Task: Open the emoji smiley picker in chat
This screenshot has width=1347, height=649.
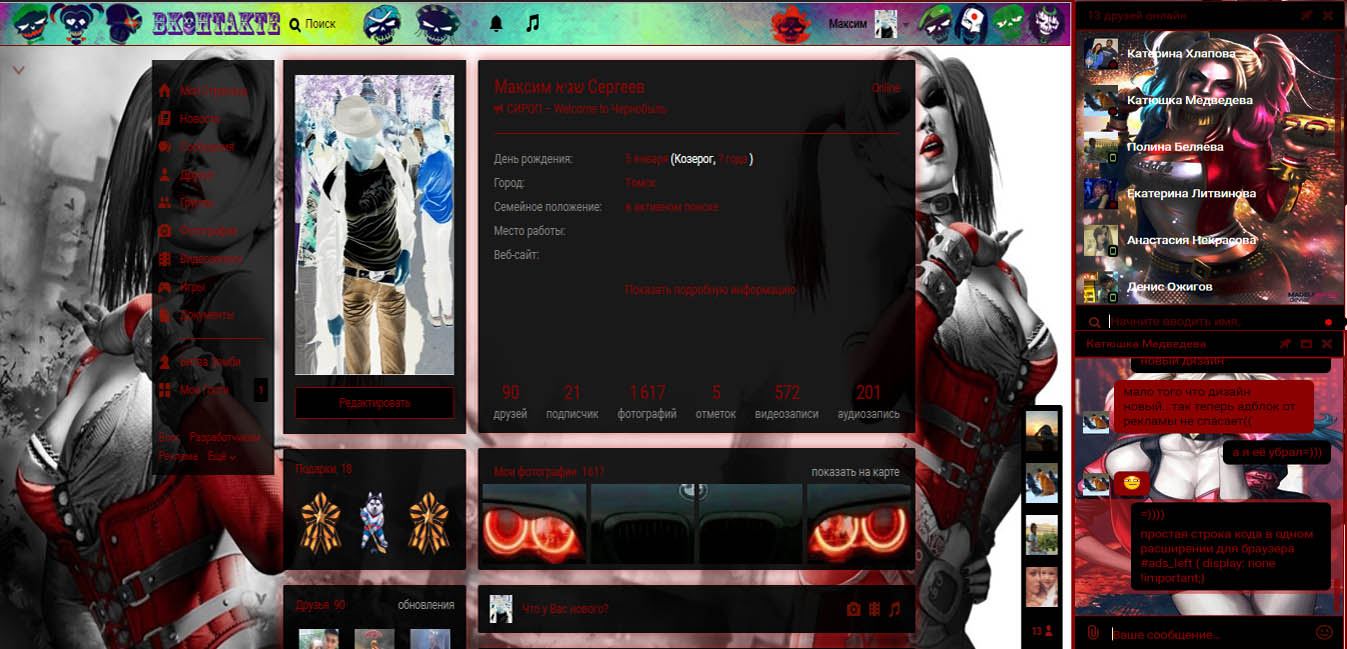Action: point(1324,632)
